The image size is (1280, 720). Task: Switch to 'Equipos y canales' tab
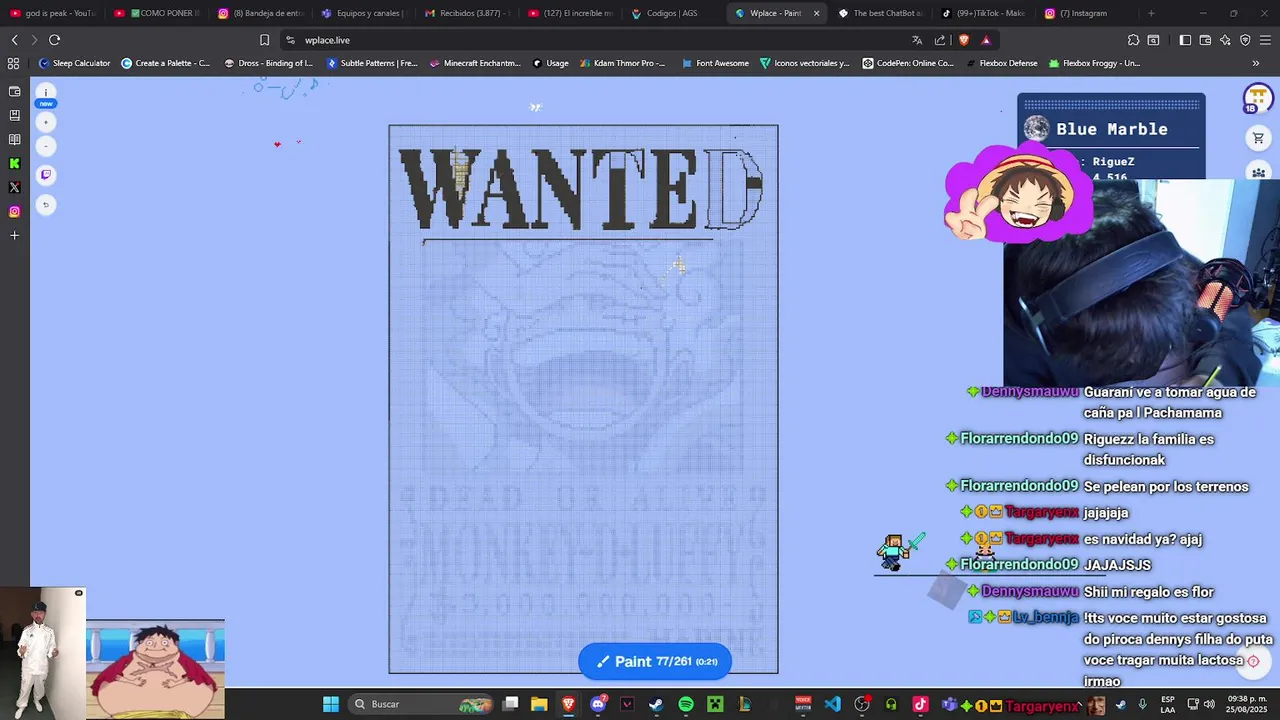(x=362, y=13)
